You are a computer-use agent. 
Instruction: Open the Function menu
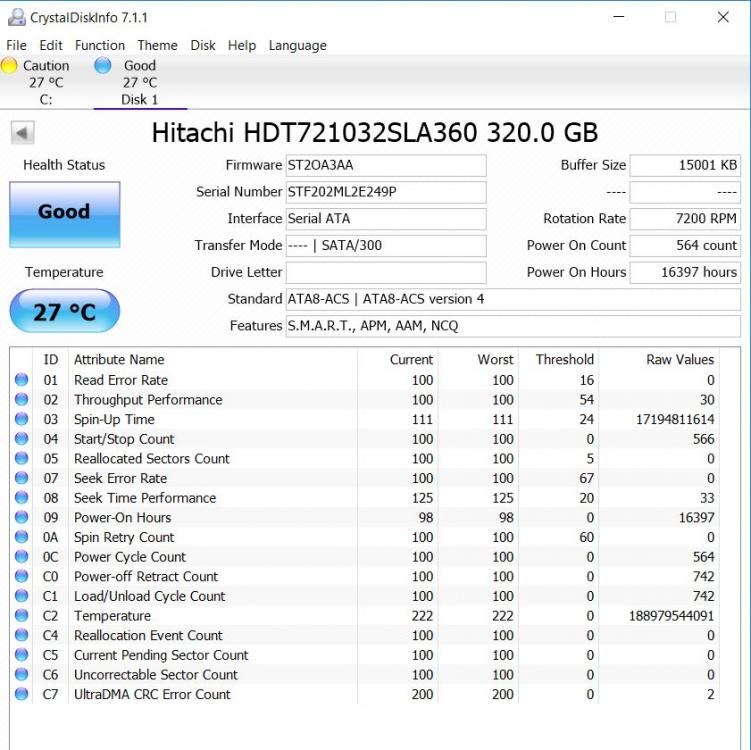100,45
